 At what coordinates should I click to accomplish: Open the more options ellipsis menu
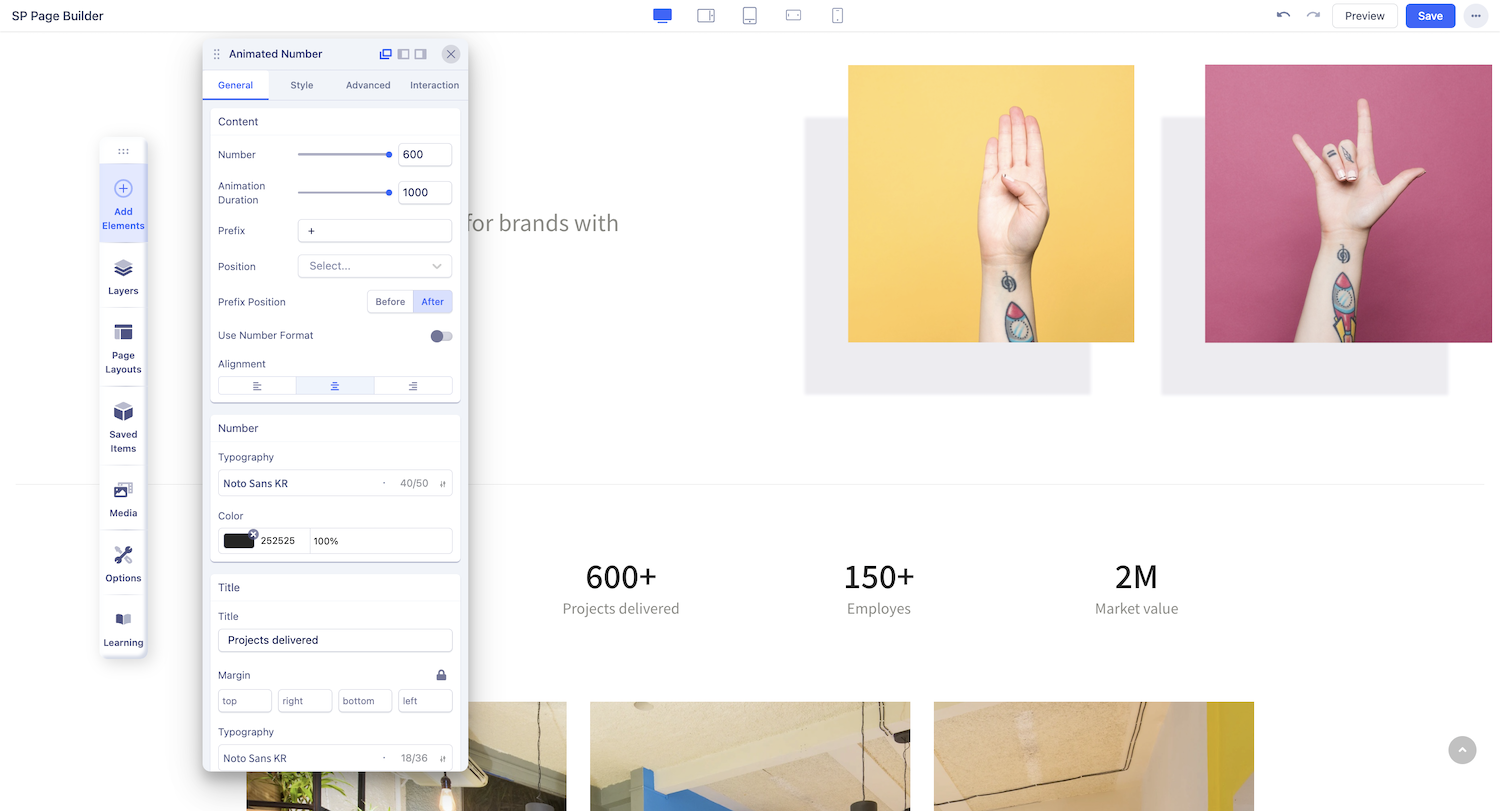tap(1475, 16)
